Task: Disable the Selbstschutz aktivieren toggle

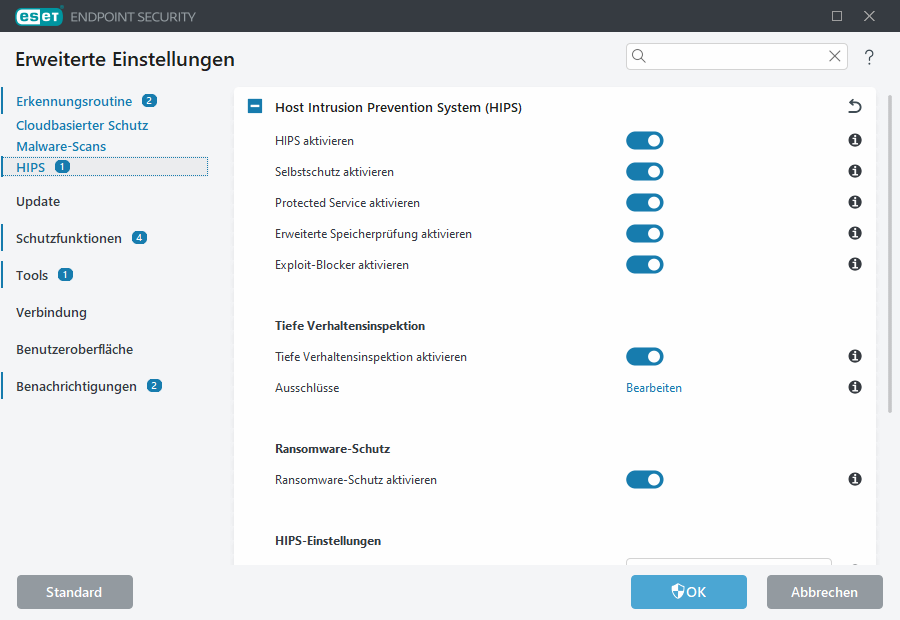Action: tap(645, 171)
